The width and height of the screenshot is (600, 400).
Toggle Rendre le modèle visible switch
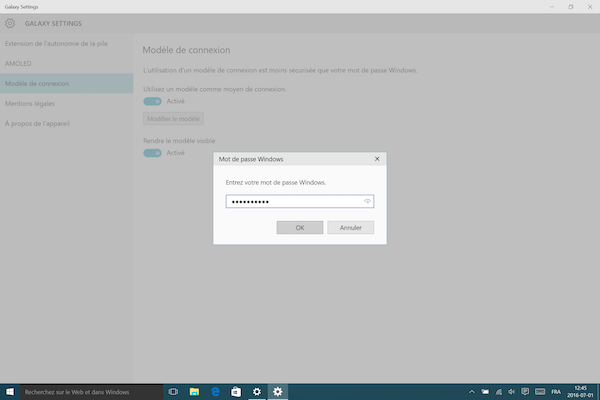(152, 153)
